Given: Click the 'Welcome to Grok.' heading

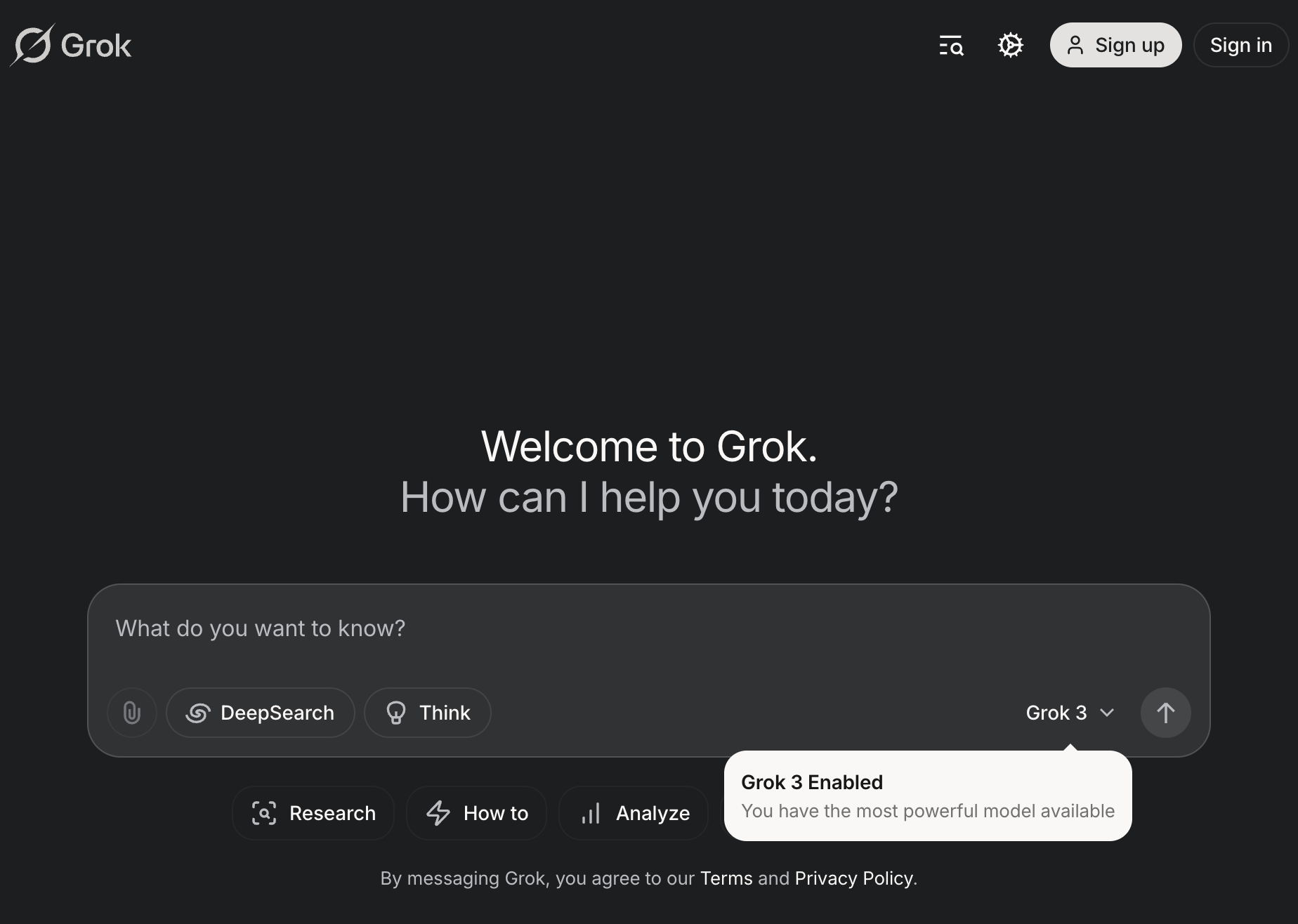Looking at the screenshot, I should pos(650,447).
